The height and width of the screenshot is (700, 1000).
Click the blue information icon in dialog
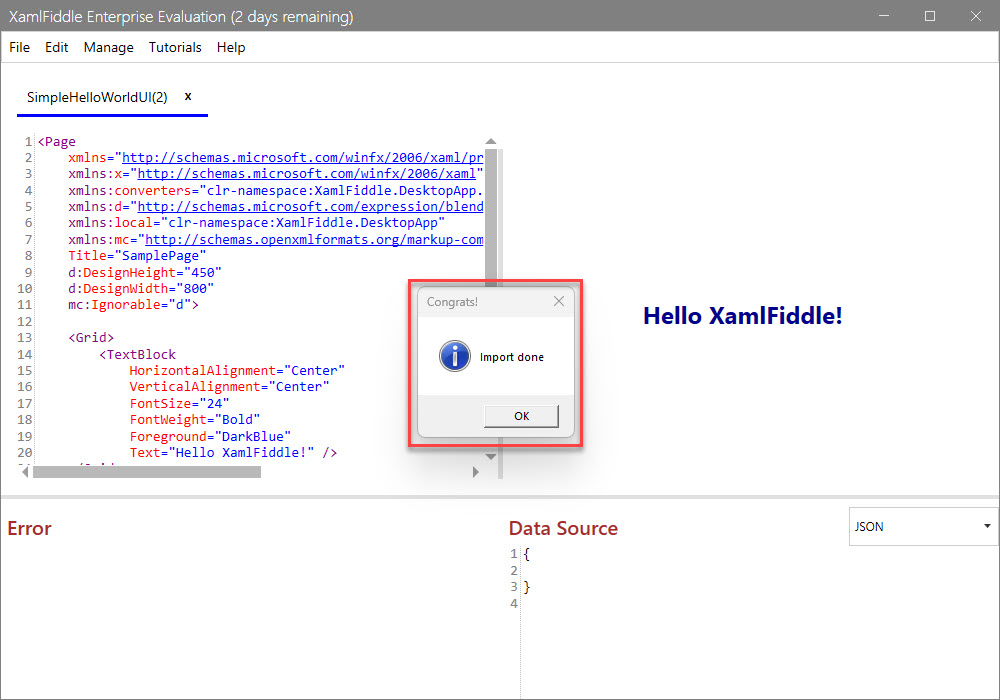click(455, 356)
